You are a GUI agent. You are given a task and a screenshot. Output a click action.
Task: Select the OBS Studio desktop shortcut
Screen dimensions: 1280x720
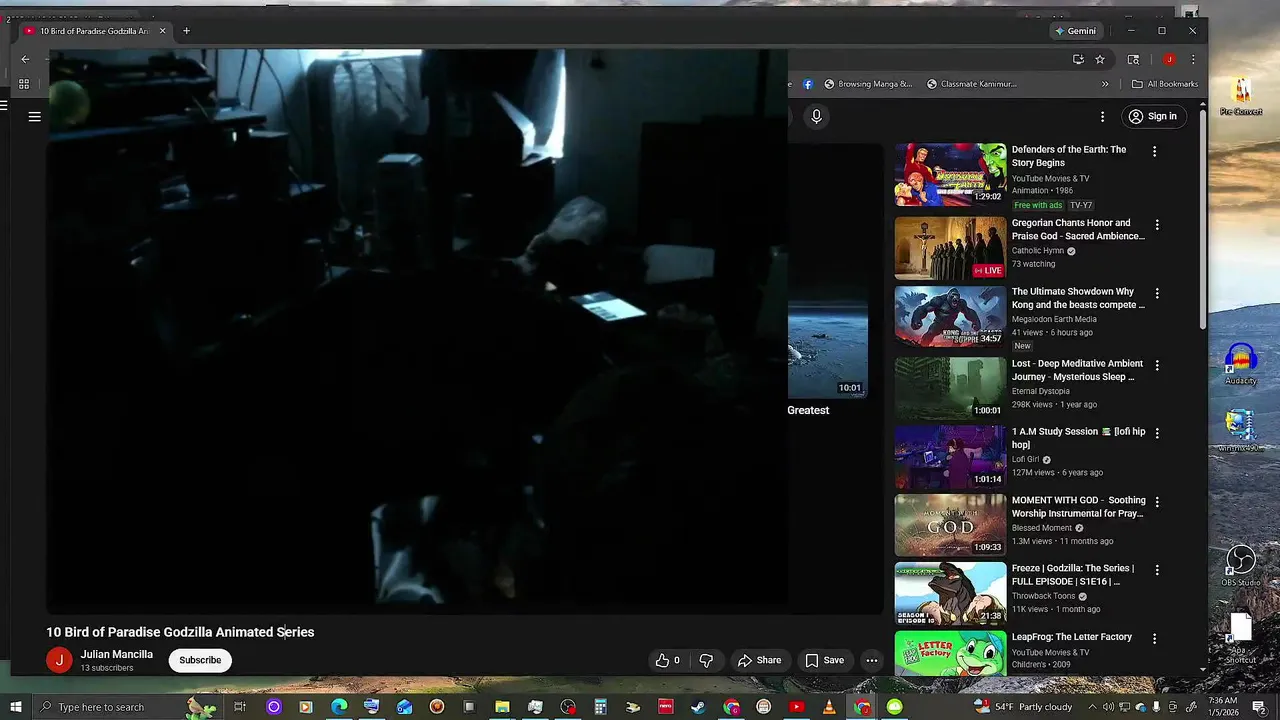pyautogui.click(x=1241, y=567)
